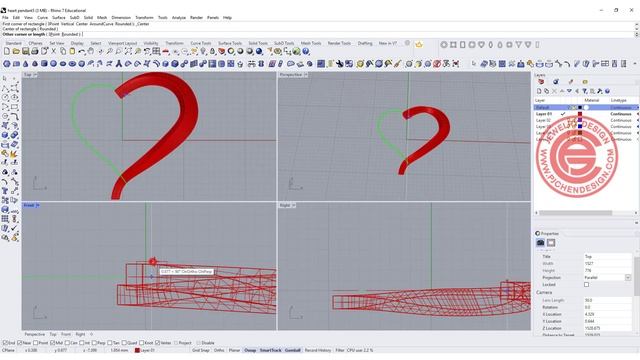Image resolution: width=640 pixels, height=360 pixels.
Task: Open the Perspective viewport title dropdown
Action: pos(306,75)
